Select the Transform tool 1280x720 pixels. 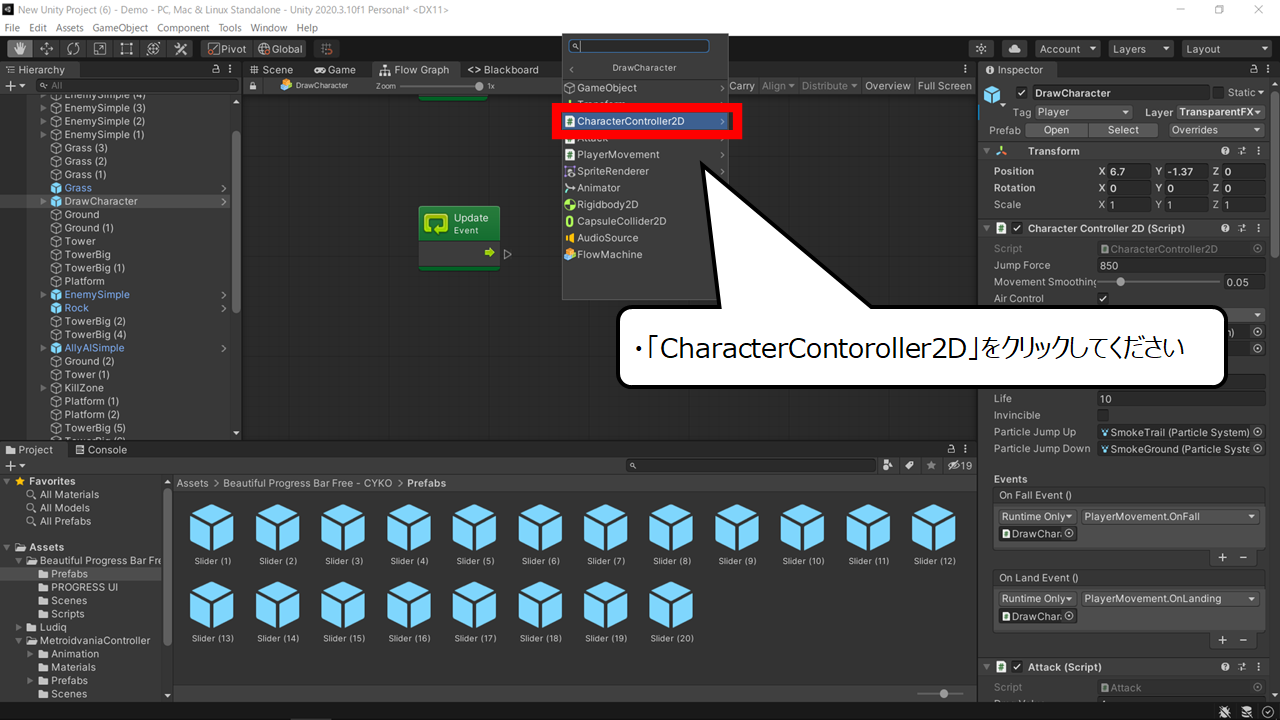(x=154, y=49)
